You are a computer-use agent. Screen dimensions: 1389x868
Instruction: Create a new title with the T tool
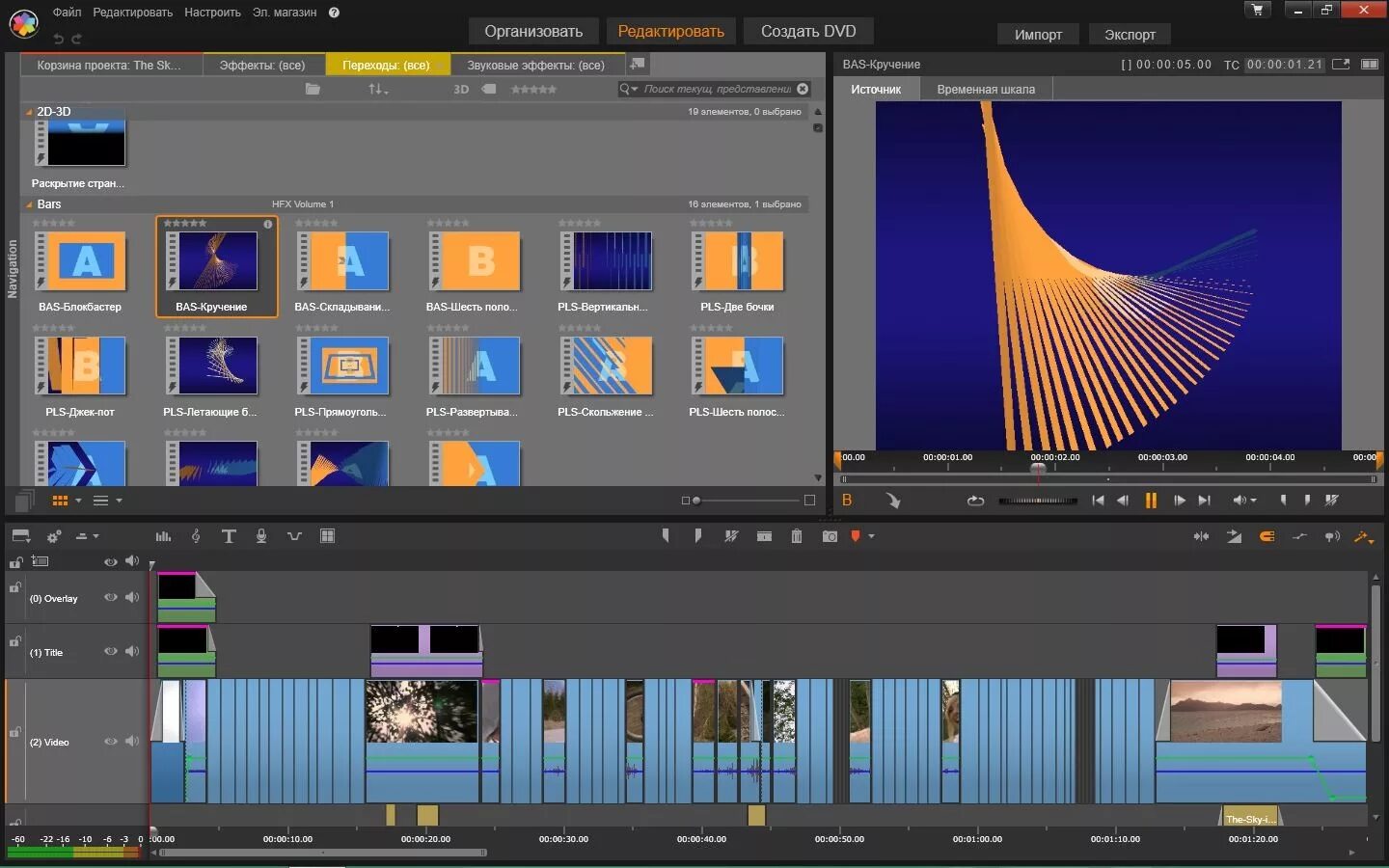229,536
